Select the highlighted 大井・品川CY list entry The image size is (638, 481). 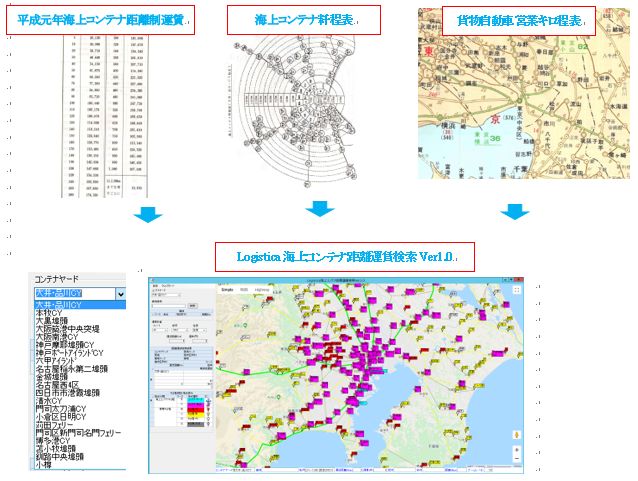click(80, 305)
